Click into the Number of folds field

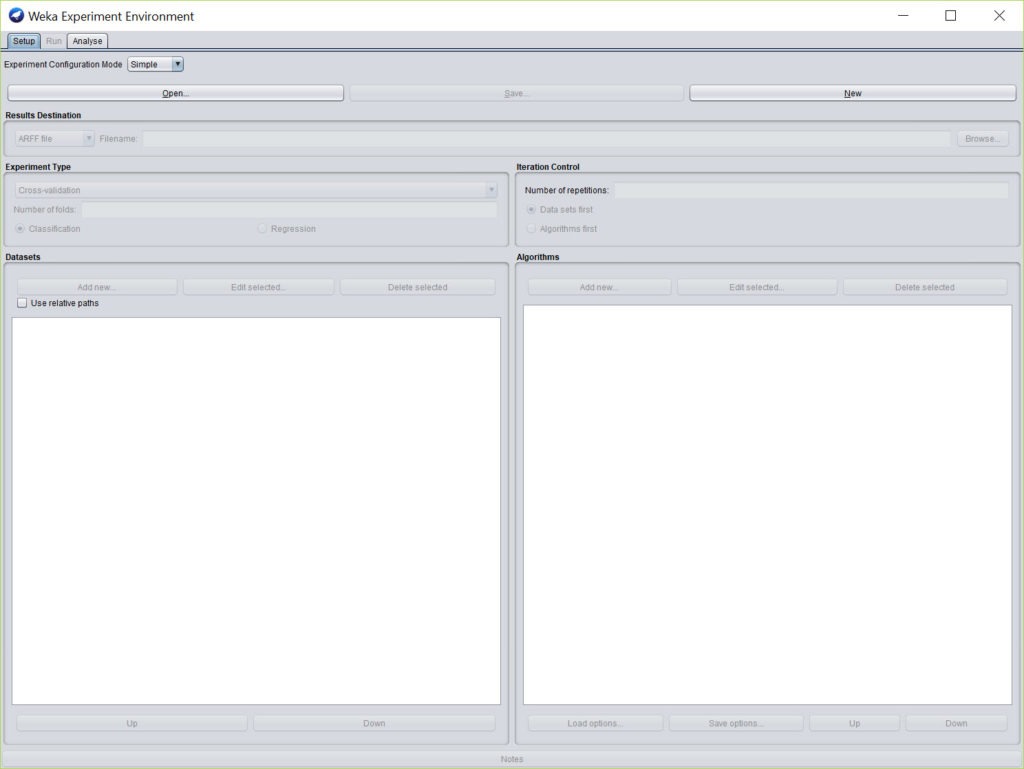click(289, 210)
